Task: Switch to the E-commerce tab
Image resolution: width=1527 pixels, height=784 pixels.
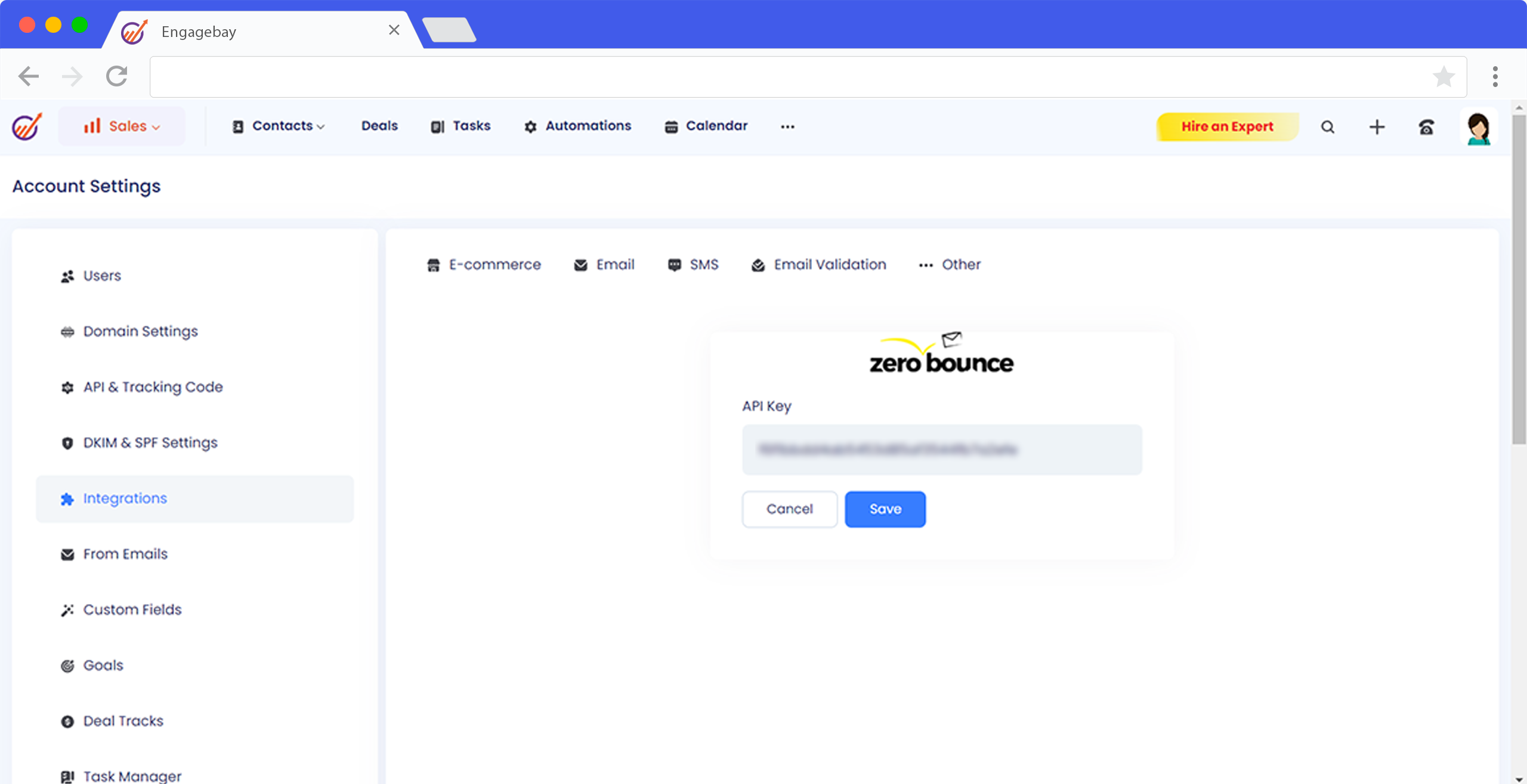Action: click(x=484, y=265)
